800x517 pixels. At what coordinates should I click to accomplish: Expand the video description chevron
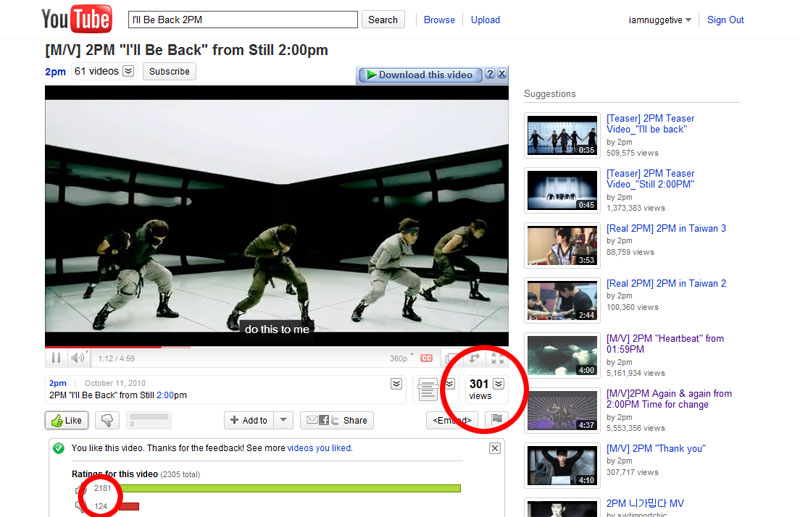[396, 383]
